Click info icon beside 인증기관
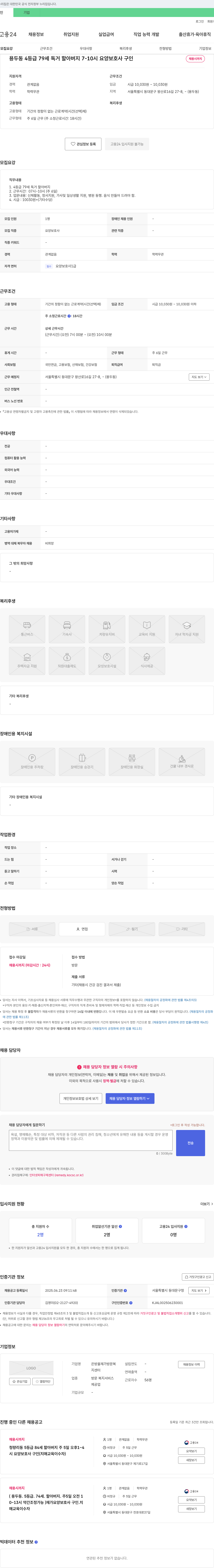Screen dimensions: 214x1568 pos(125,1290)
